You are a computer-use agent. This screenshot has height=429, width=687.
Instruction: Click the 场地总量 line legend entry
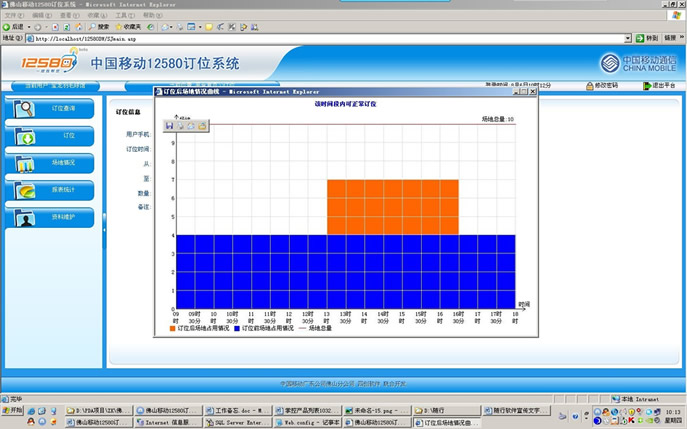click(315, 328)
